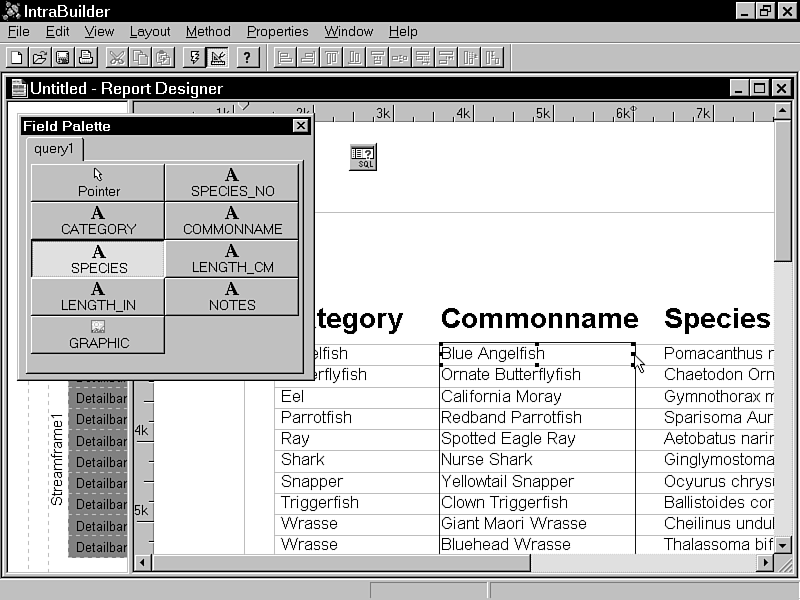Select the SQL query object icon

click(363, 157)
